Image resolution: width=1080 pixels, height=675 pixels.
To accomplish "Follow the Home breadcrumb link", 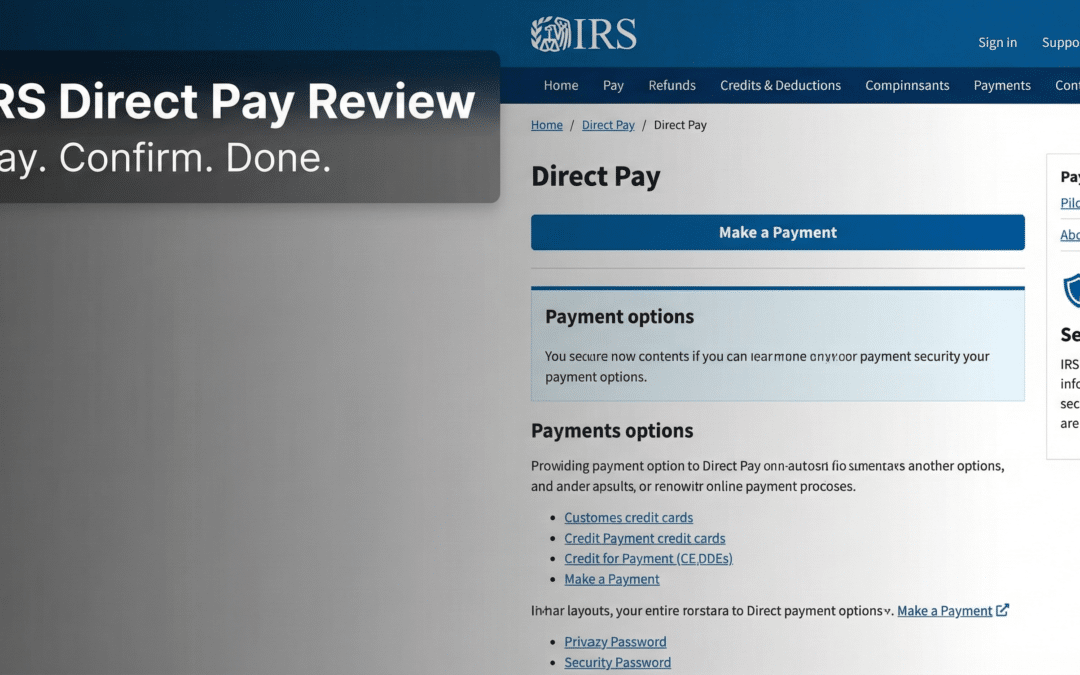I will tap(546, 125).
